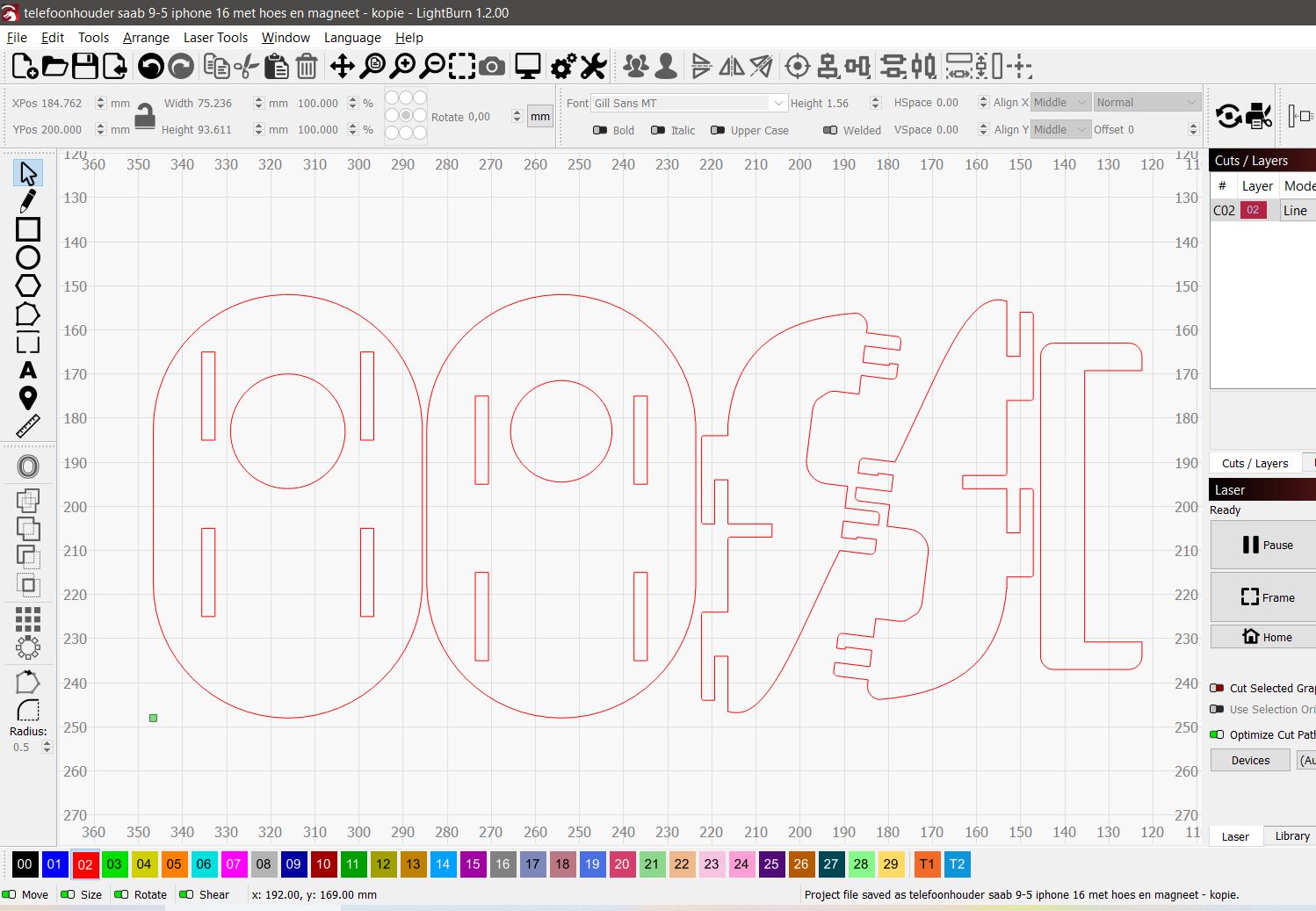This screenshot has width=1316, height=911.
Task: Pick color swatch 00 in palette
Action: [25, 864]
